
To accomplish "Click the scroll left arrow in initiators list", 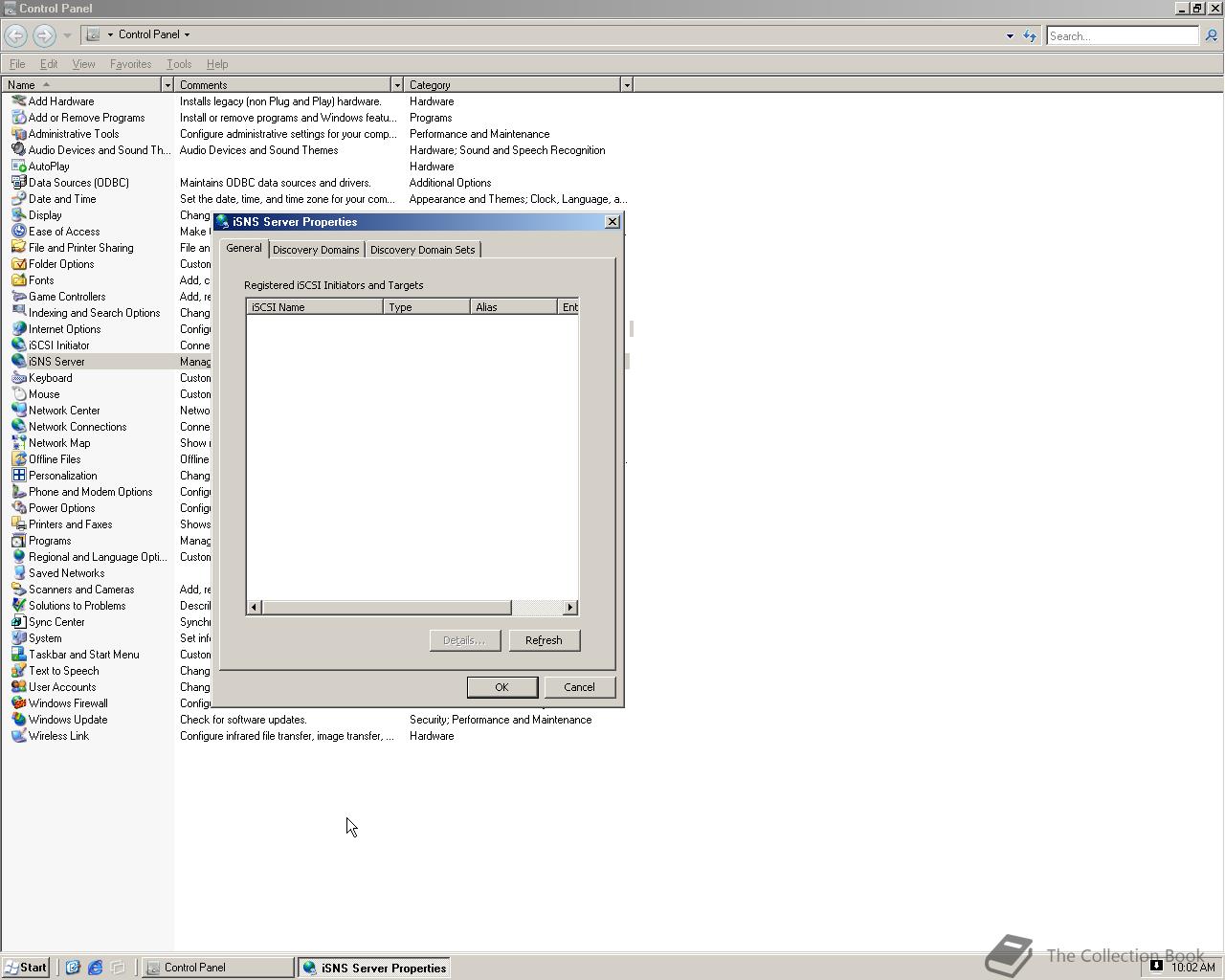I will [x=254, y=608].
